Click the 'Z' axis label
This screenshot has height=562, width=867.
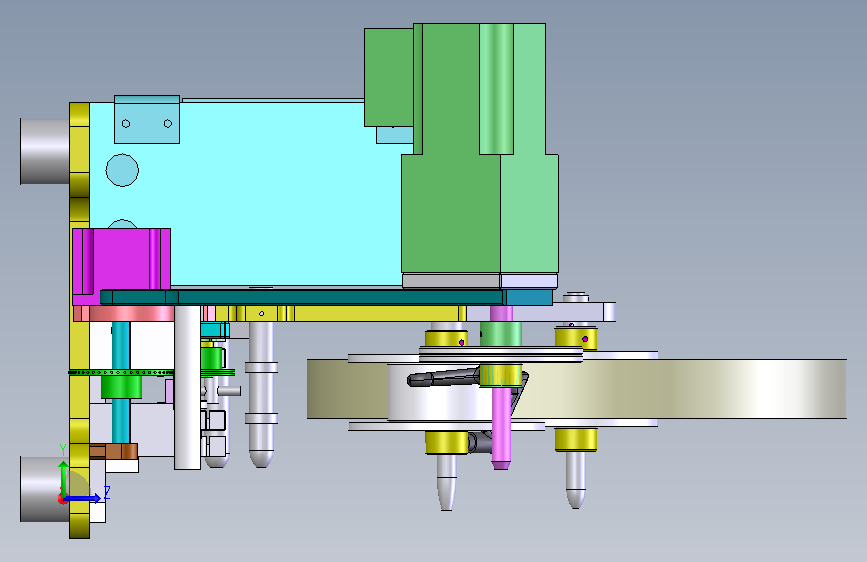point(107,492)
